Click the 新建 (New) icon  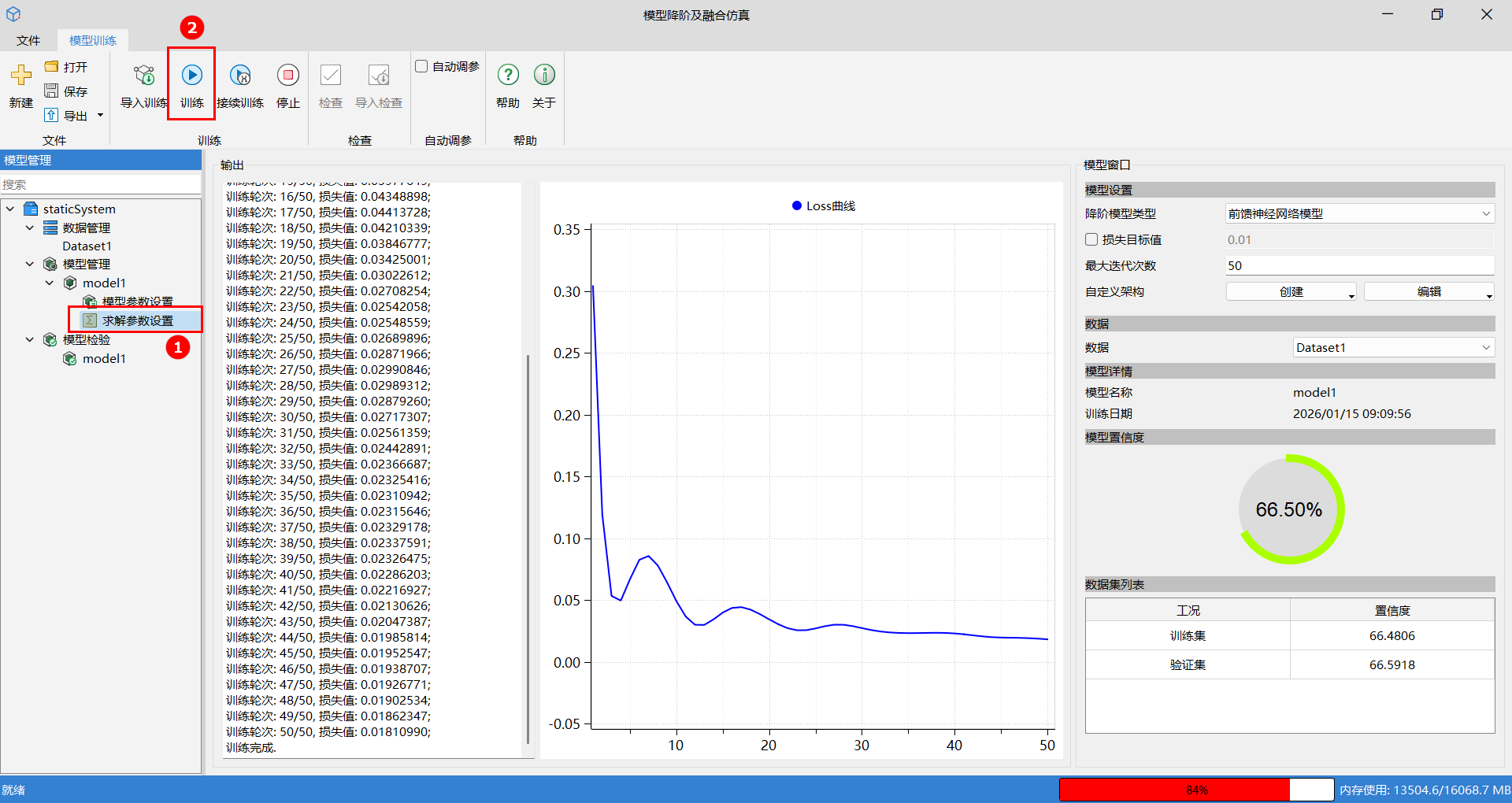[x=21, y=76]
